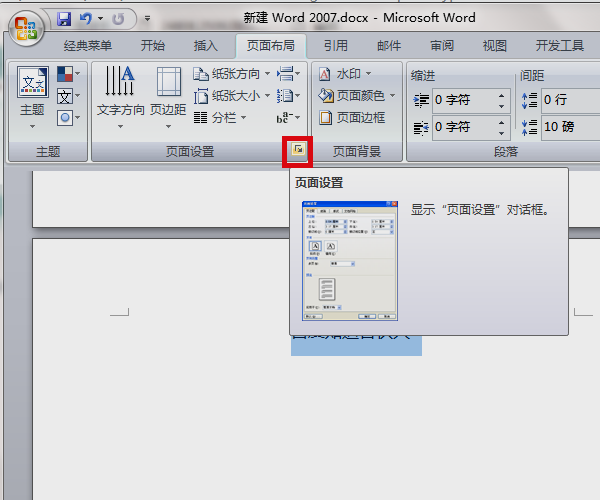Click the 页面背景 group label
Image resolution: width=600 pixels, height=500 pixels.
(x=357, y=152)
